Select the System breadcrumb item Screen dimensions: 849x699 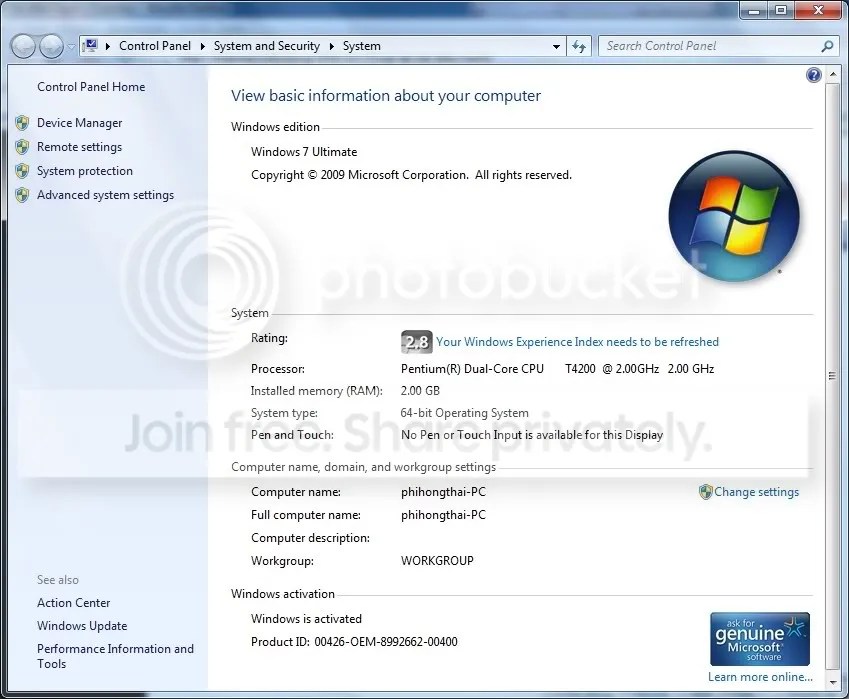point(362,46)
